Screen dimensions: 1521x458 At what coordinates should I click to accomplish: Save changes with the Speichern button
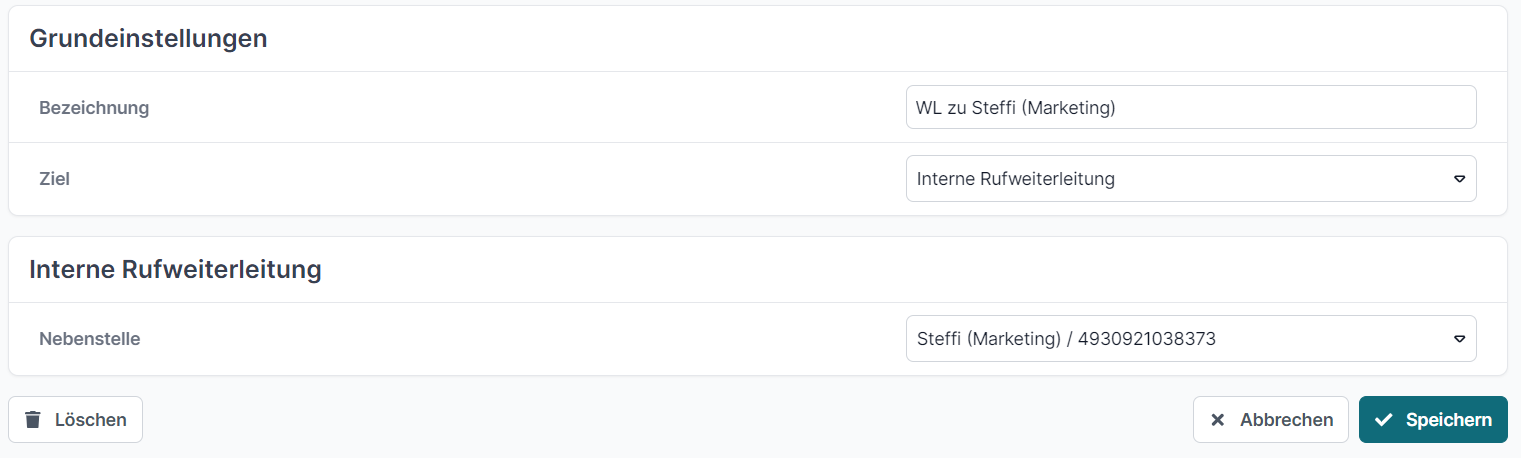[1432, 420]
